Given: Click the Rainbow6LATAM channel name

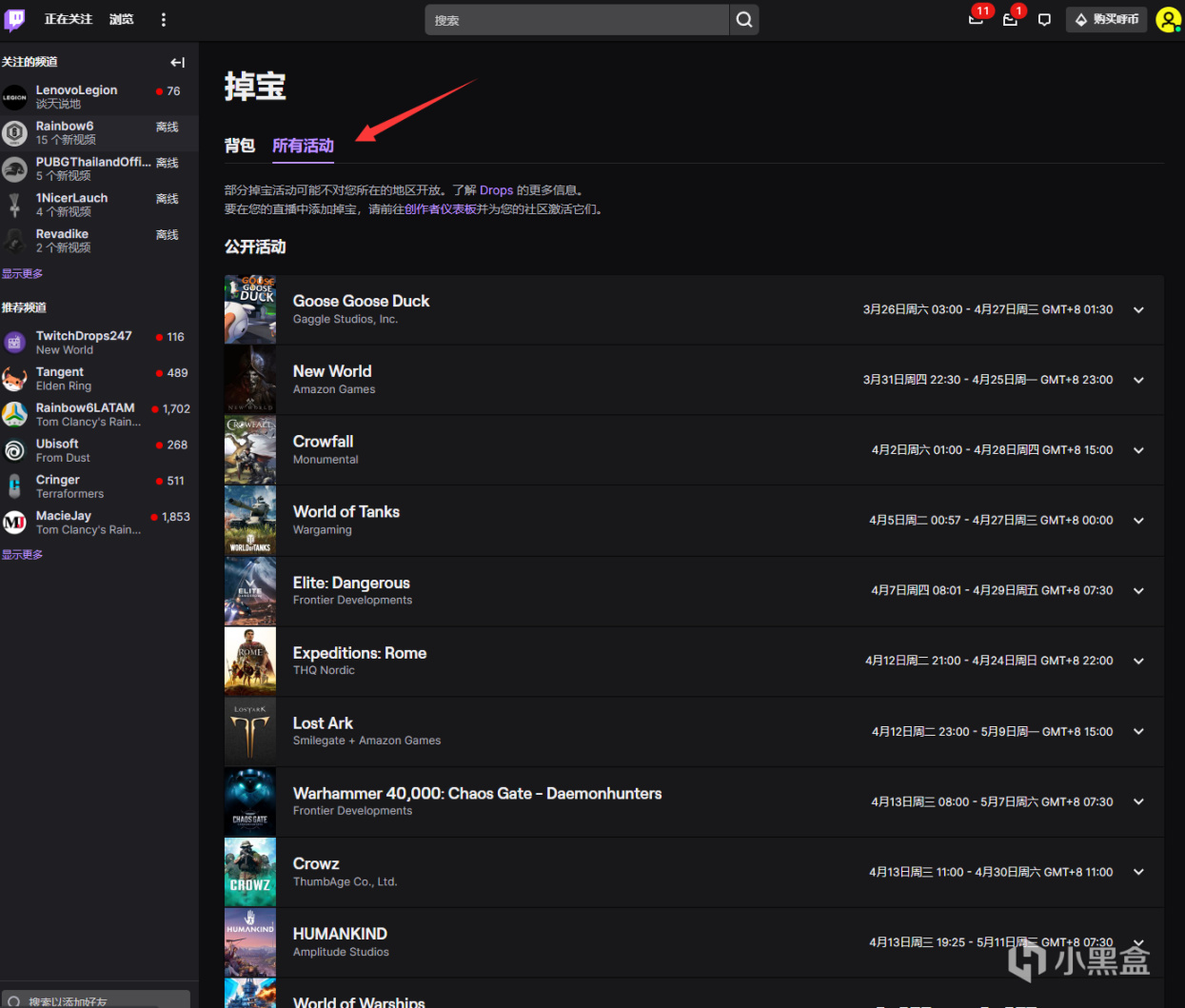Looking at the screenshot, I should (x=86, y=408).
